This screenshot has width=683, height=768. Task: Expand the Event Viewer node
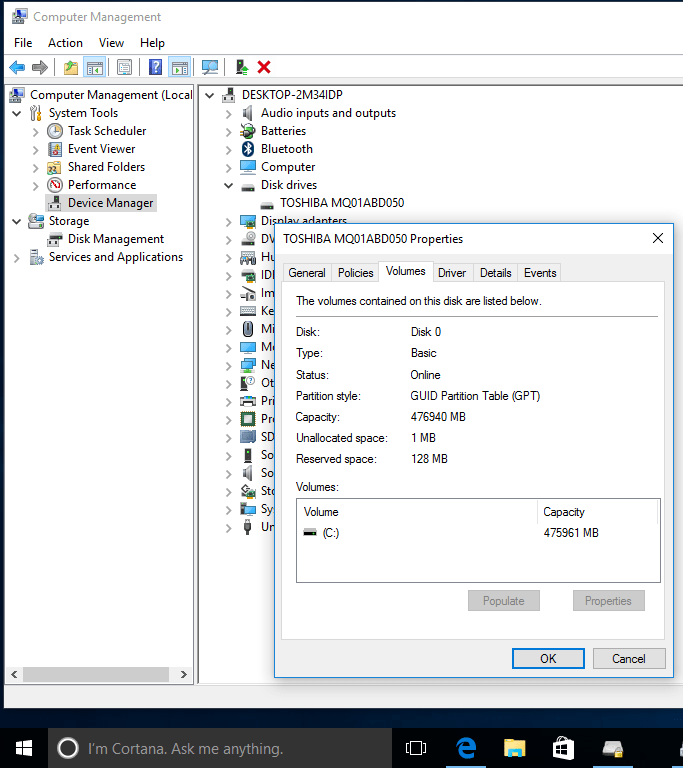coord(35,150)
